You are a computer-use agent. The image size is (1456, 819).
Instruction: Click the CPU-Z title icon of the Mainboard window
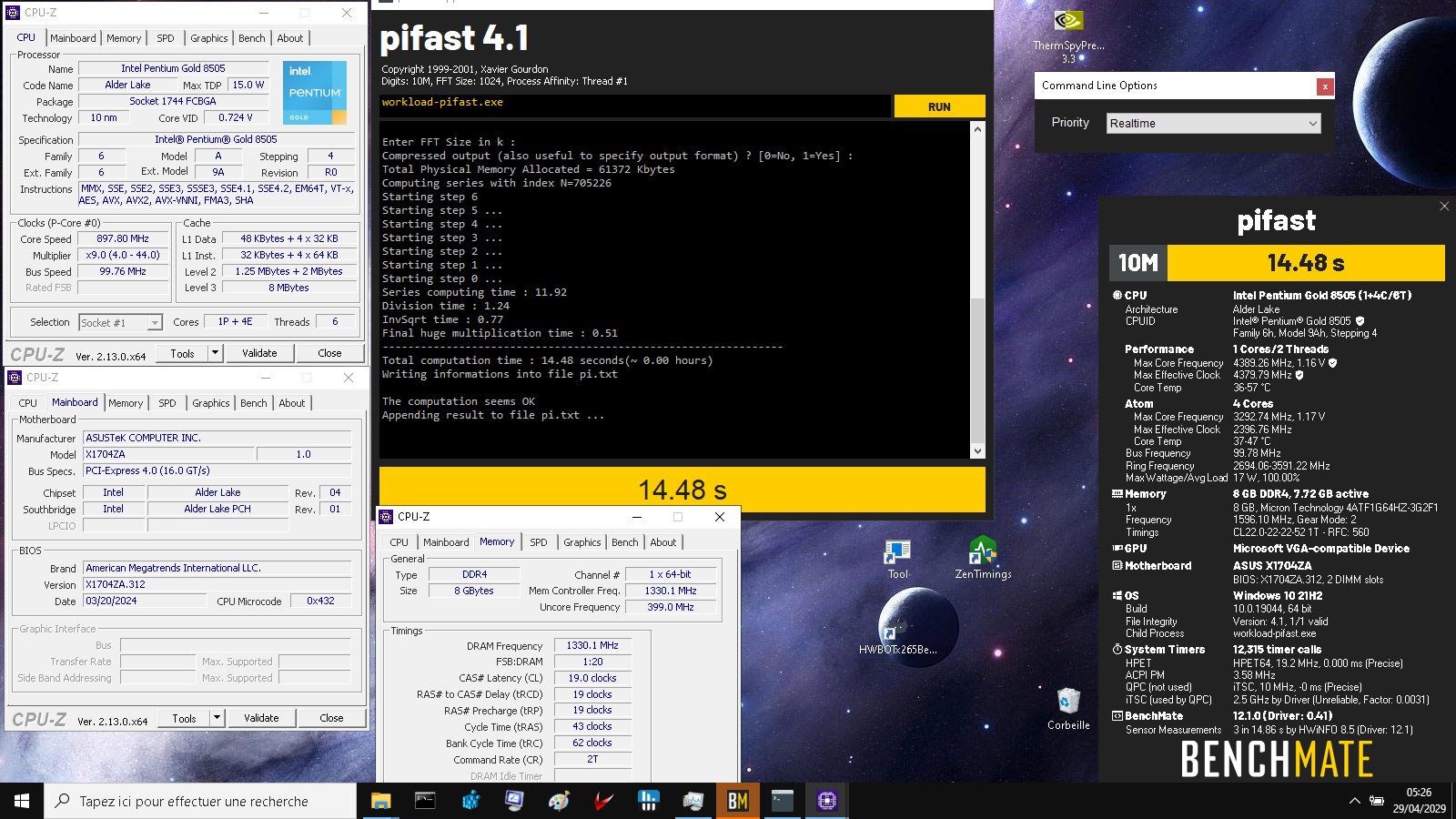click(15, 377)
